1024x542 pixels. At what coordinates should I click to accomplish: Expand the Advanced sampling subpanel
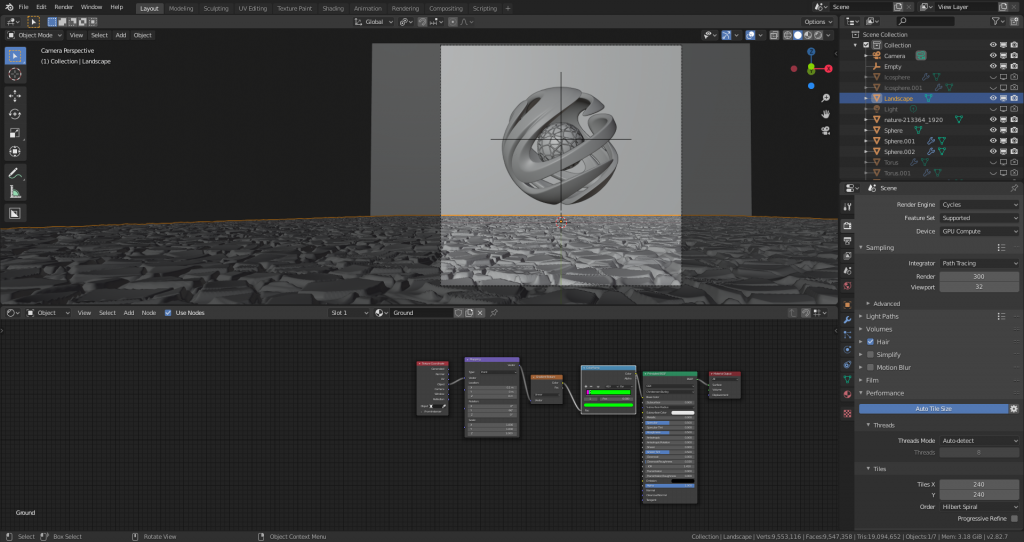pos(886,304)
